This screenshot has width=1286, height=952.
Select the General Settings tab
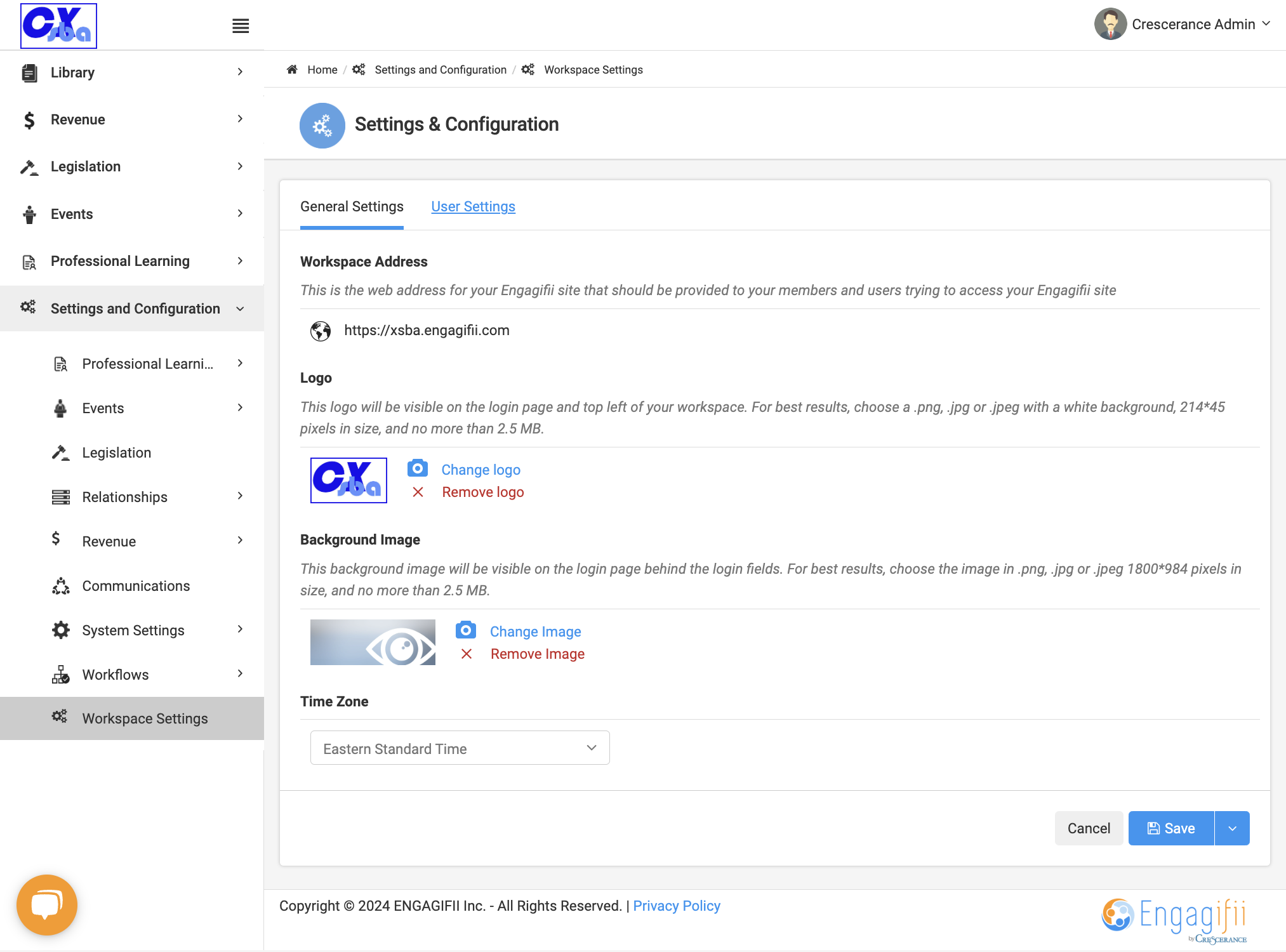click(x=352, y=207)
